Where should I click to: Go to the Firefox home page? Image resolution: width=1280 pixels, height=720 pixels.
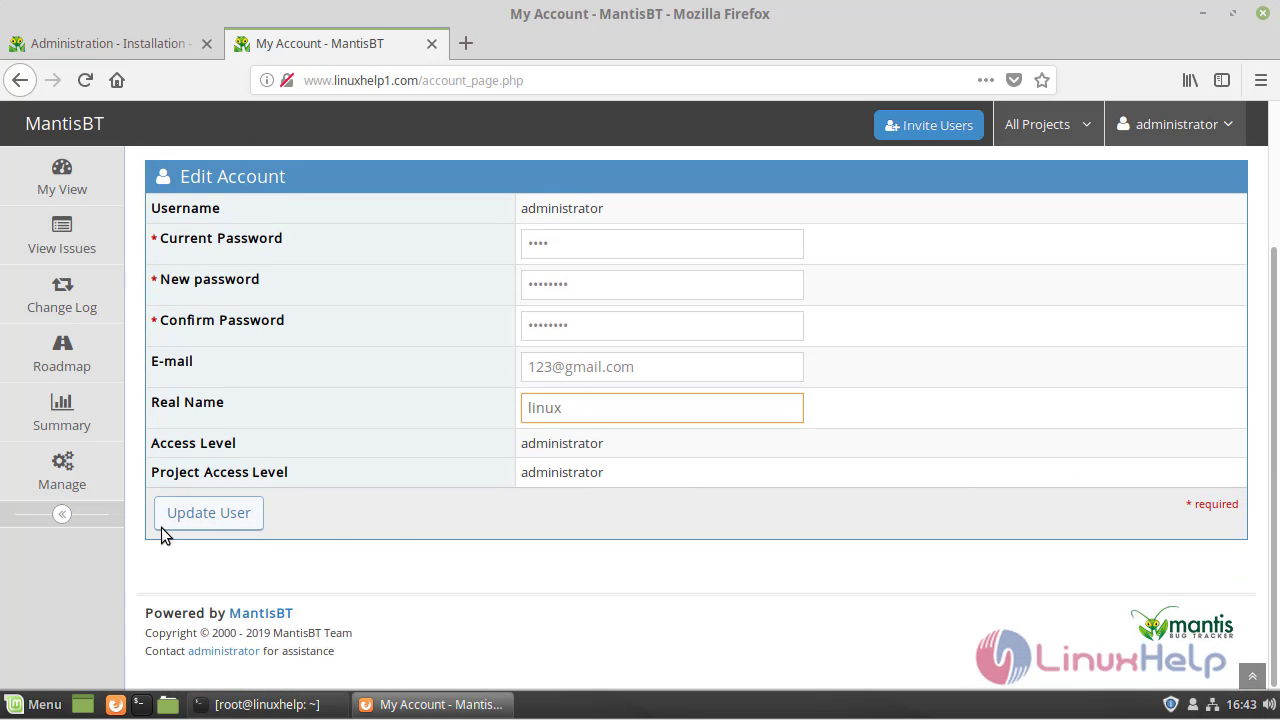(117, 80)
